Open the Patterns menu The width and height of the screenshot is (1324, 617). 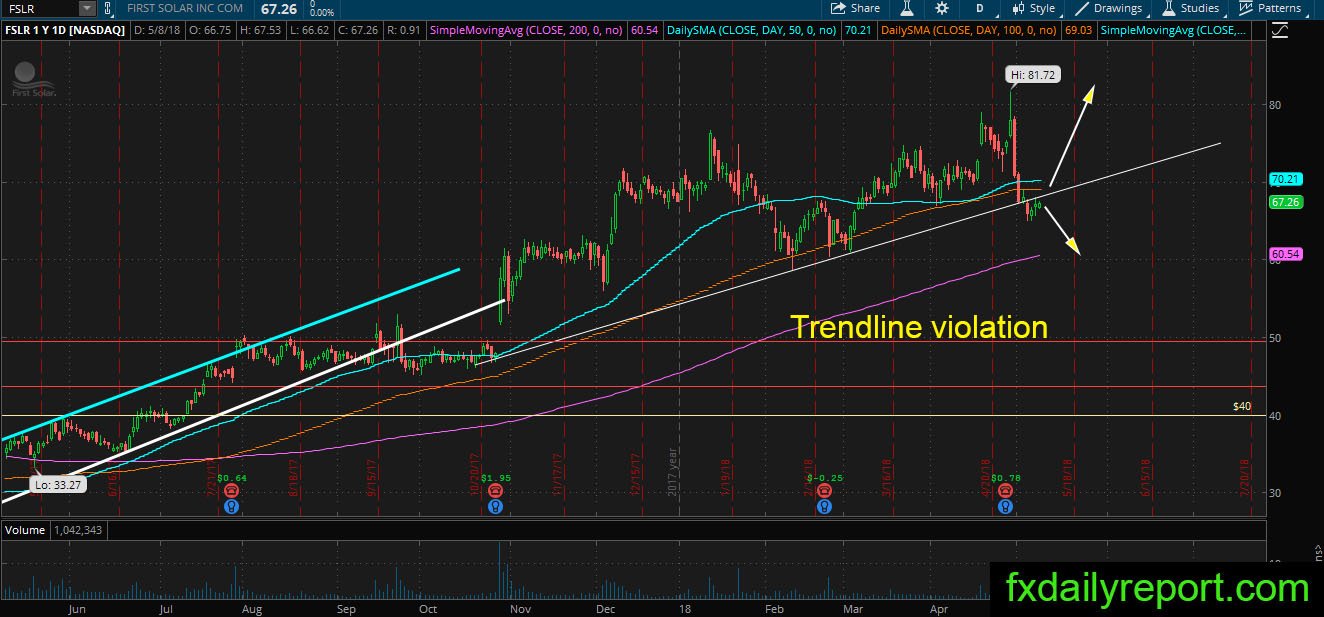[x=1271, y=8]
